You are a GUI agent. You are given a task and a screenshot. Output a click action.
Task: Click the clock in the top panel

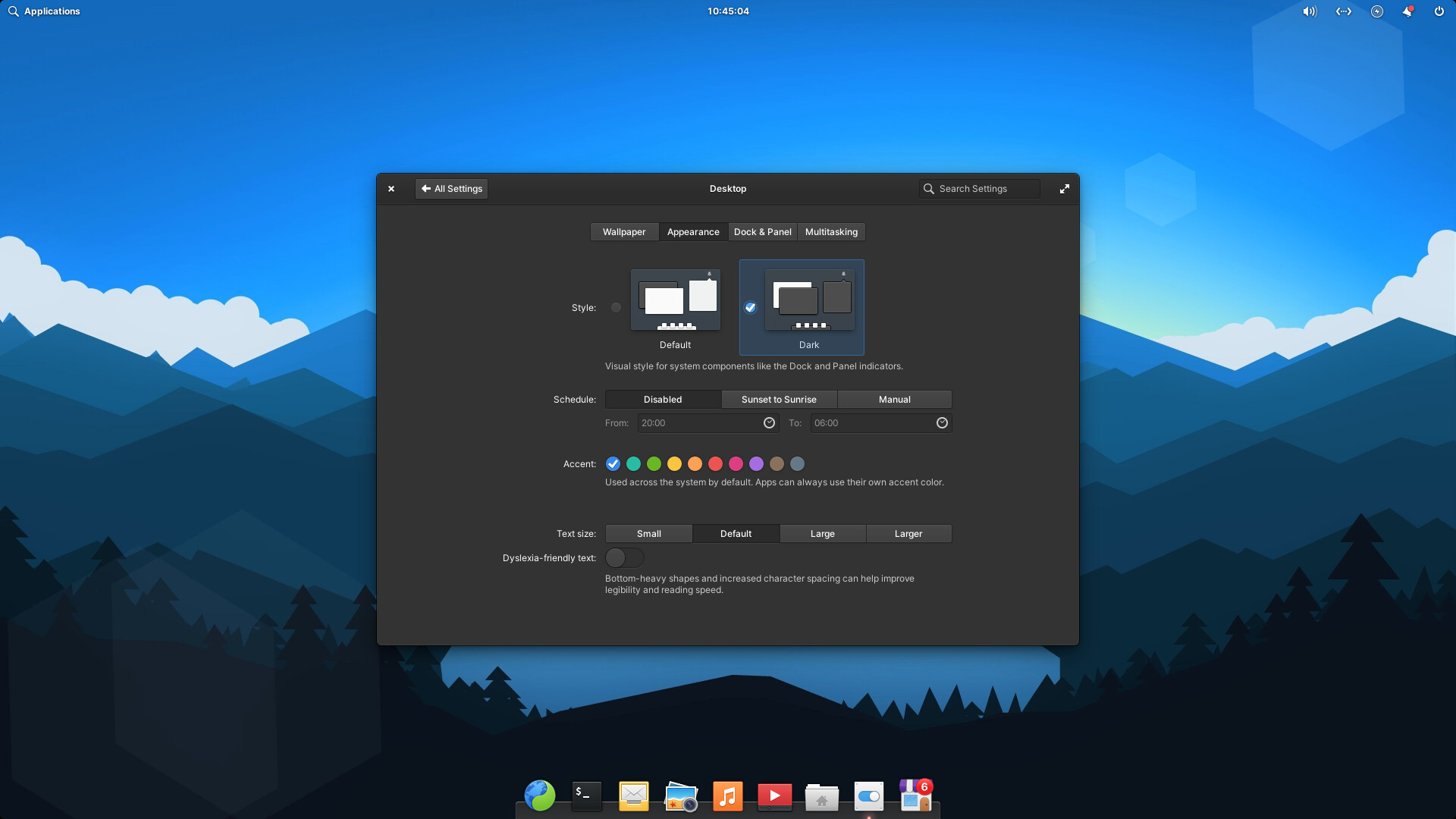point(728,11)
